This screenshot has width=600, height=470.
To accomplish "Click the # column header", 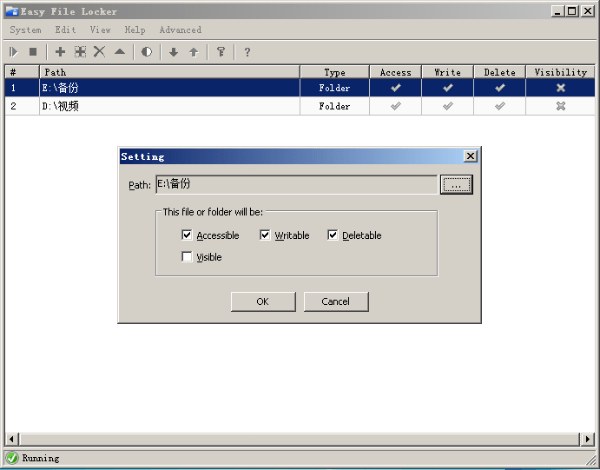I will coord(22,72).
